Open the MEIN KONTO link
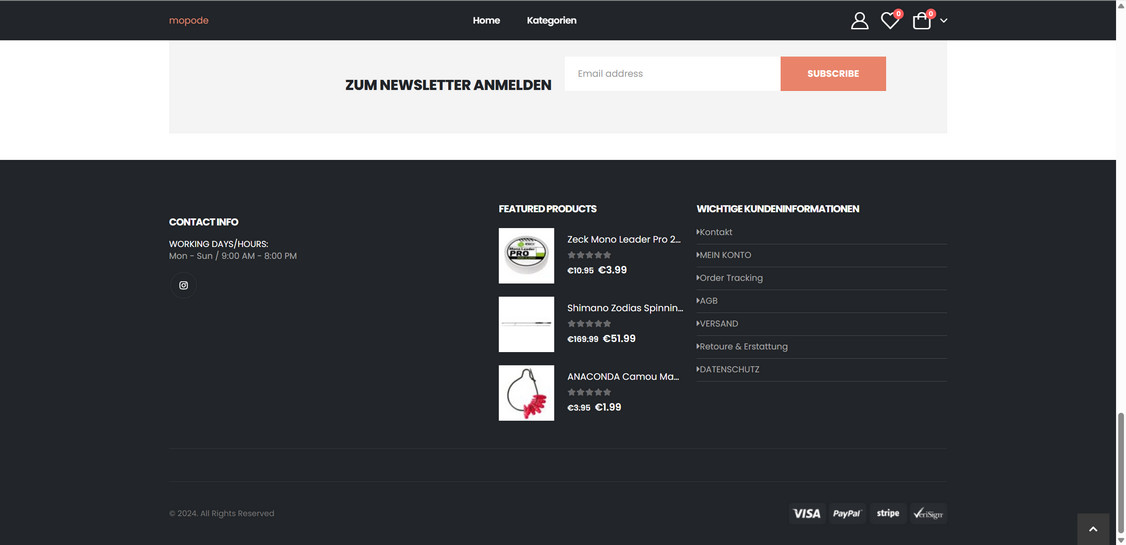The height and width of the screenshot is (545, 1126). 725,255
